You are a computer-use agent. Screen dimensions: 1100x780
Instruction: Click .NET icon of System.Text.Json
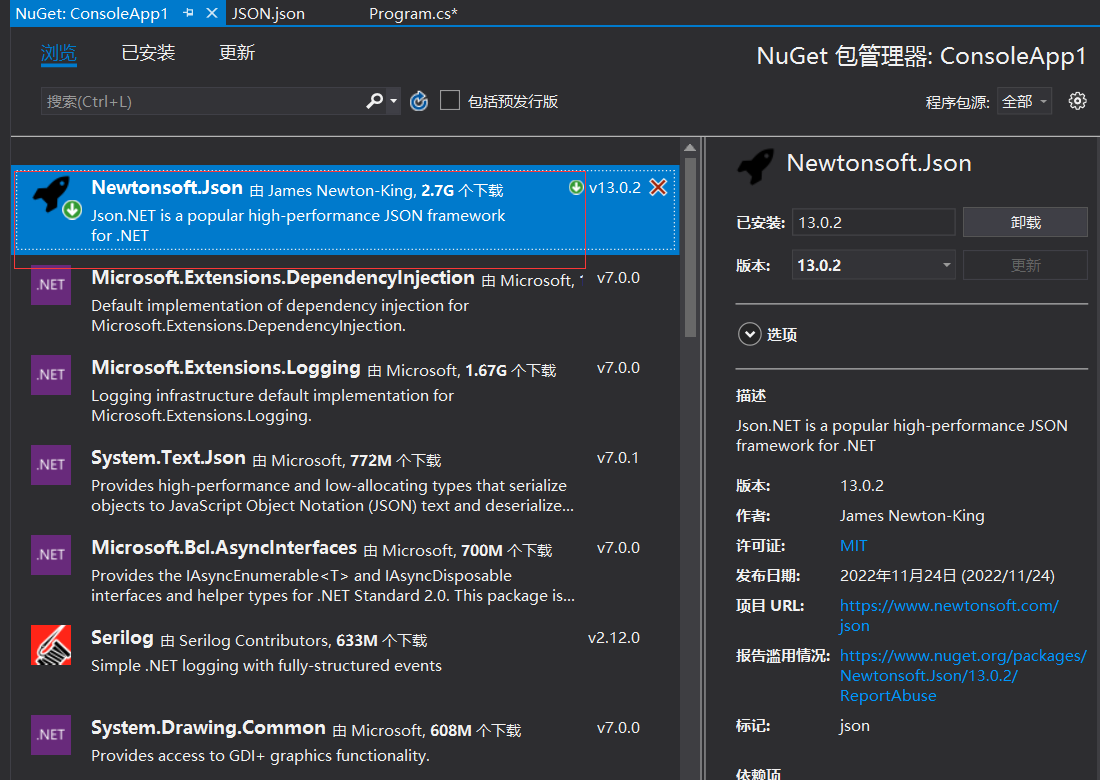[51, 464]
